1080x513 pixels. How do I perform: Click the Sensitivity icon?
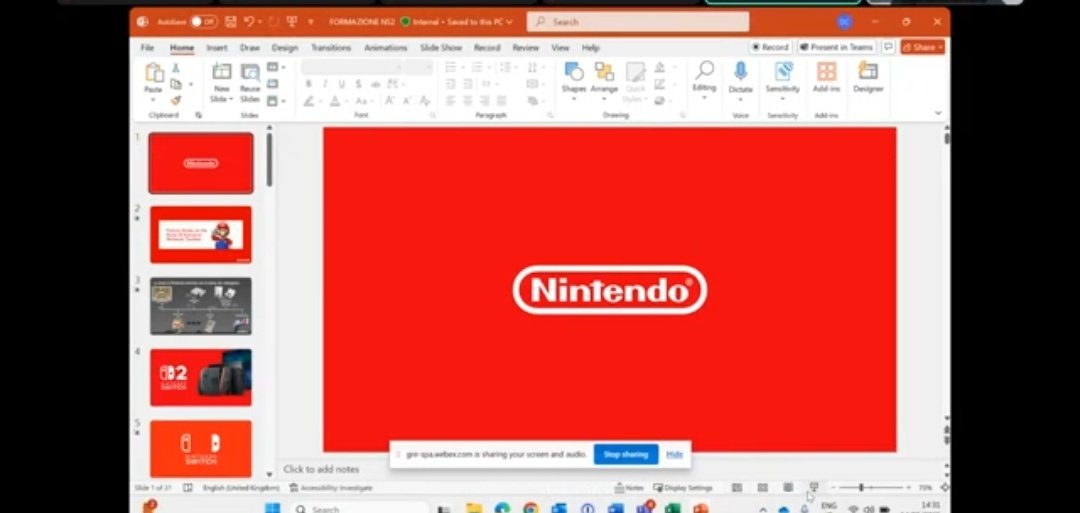tap(783, 73)
